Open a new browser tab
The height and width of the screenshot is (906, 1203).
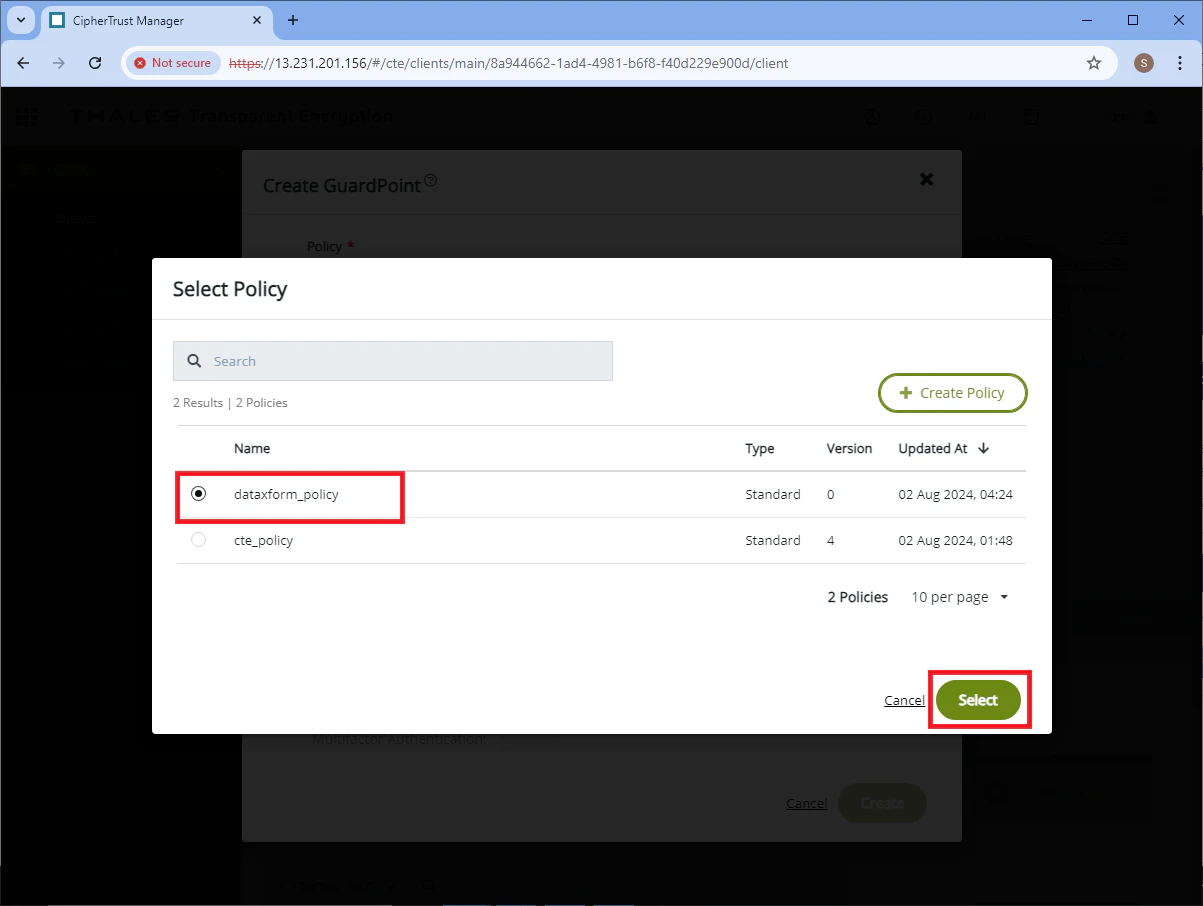(x=293, y=20)
